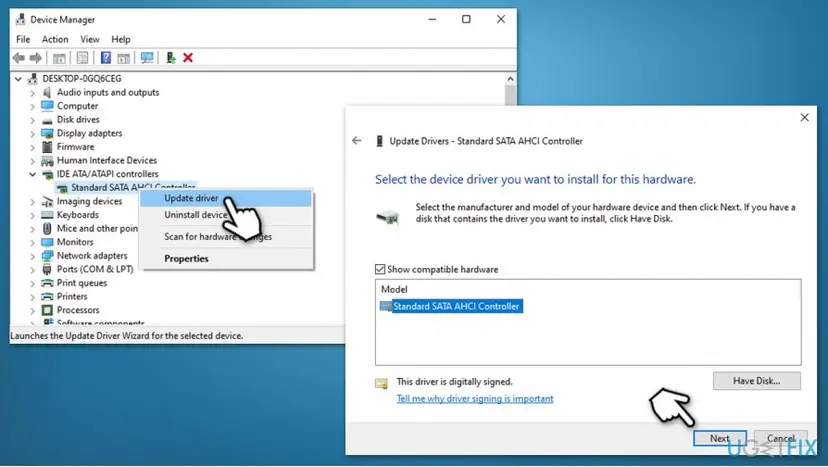Open the Properties toolbar icon in Device Manager

point(82,58)
